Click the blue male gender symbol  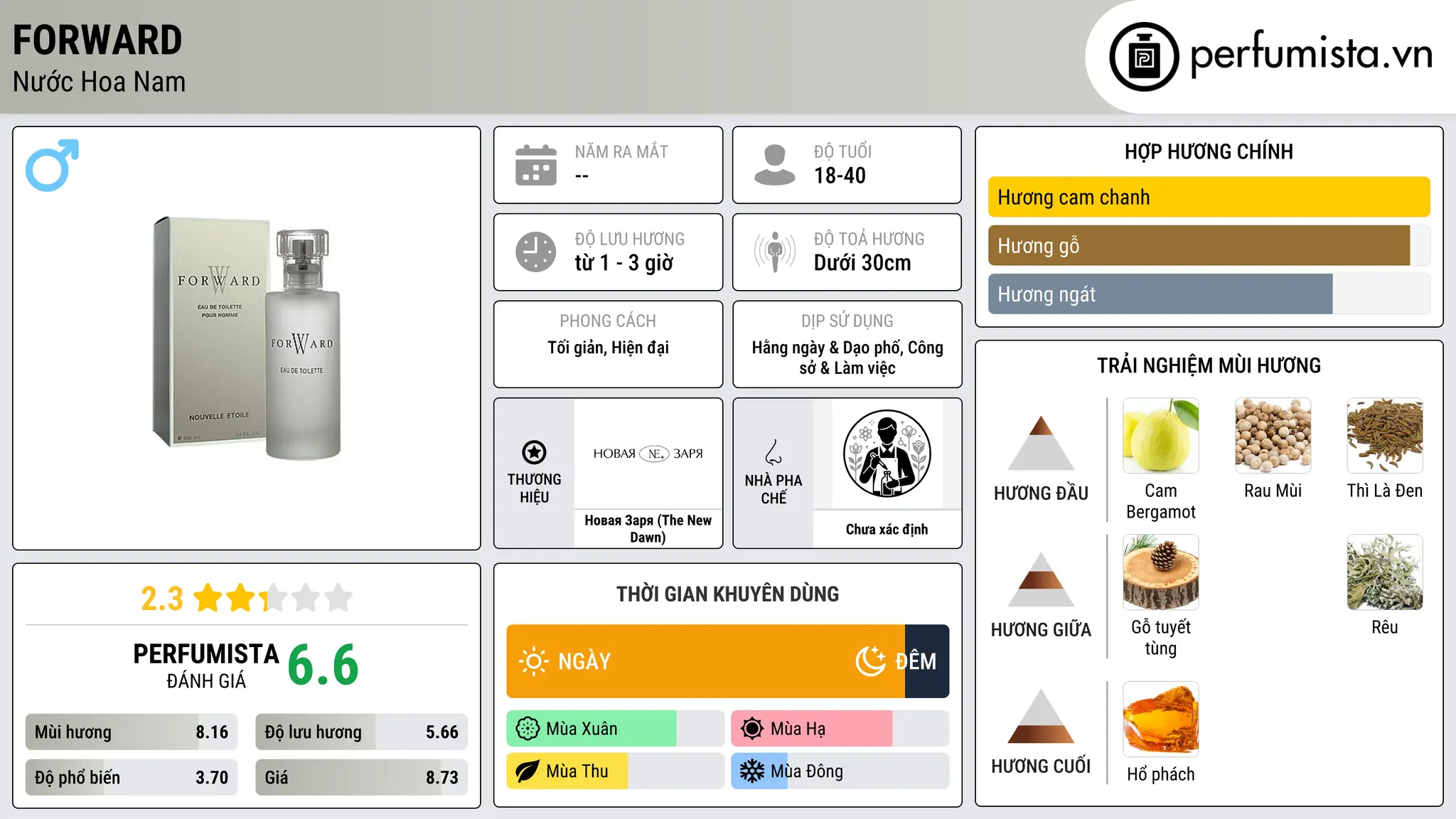pos(52,165)
